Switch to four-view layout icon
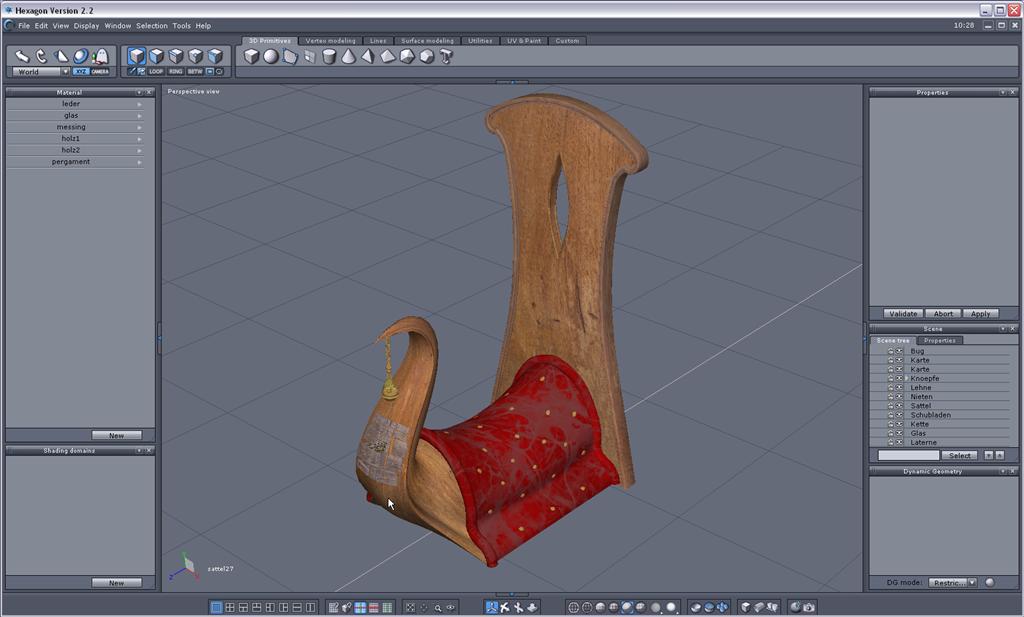1024x617 pixels. point(230,607)
